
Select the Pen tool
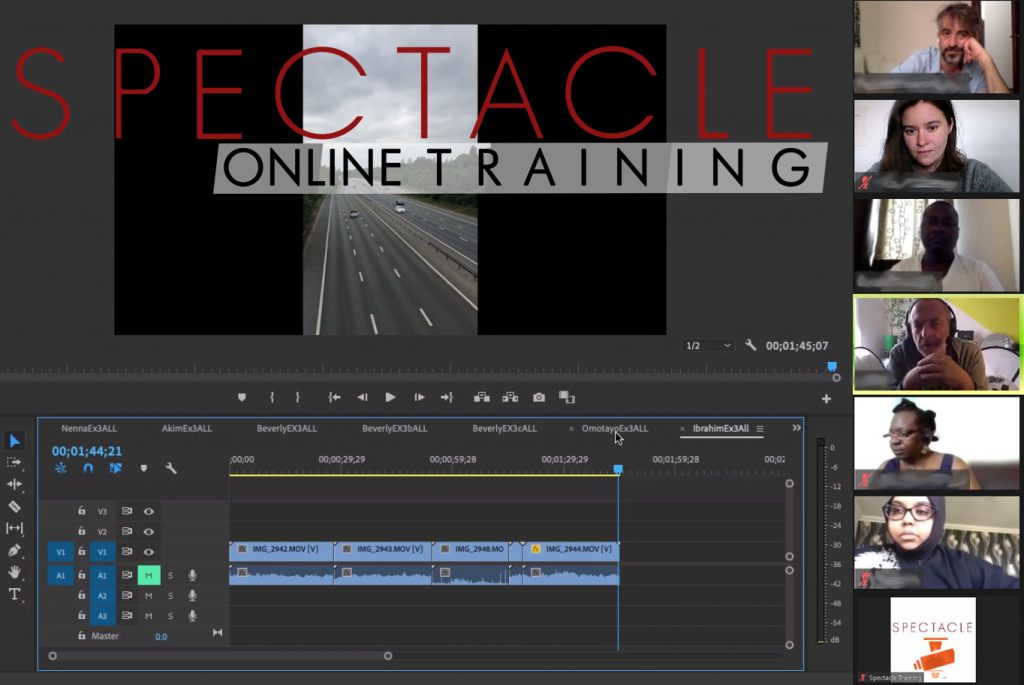(14, 550)
